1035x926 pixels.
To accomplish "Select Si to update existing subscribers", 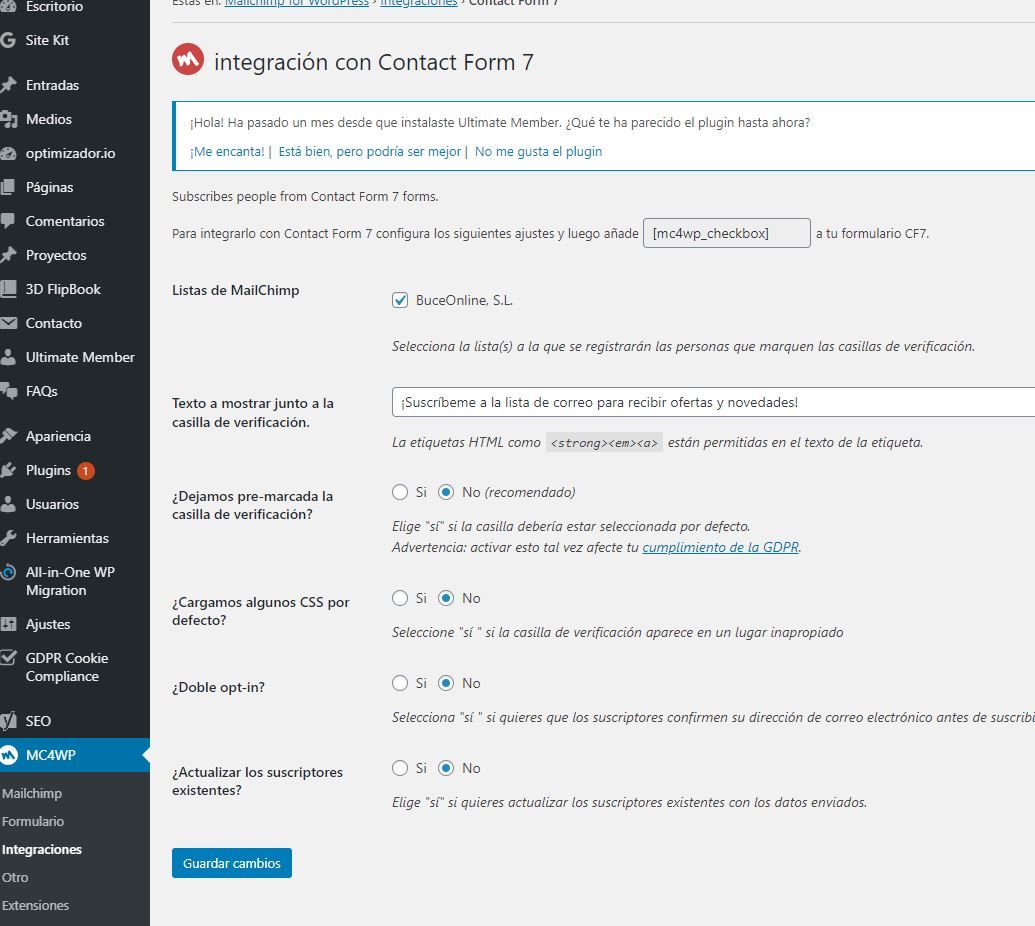I will pos(400,768).
